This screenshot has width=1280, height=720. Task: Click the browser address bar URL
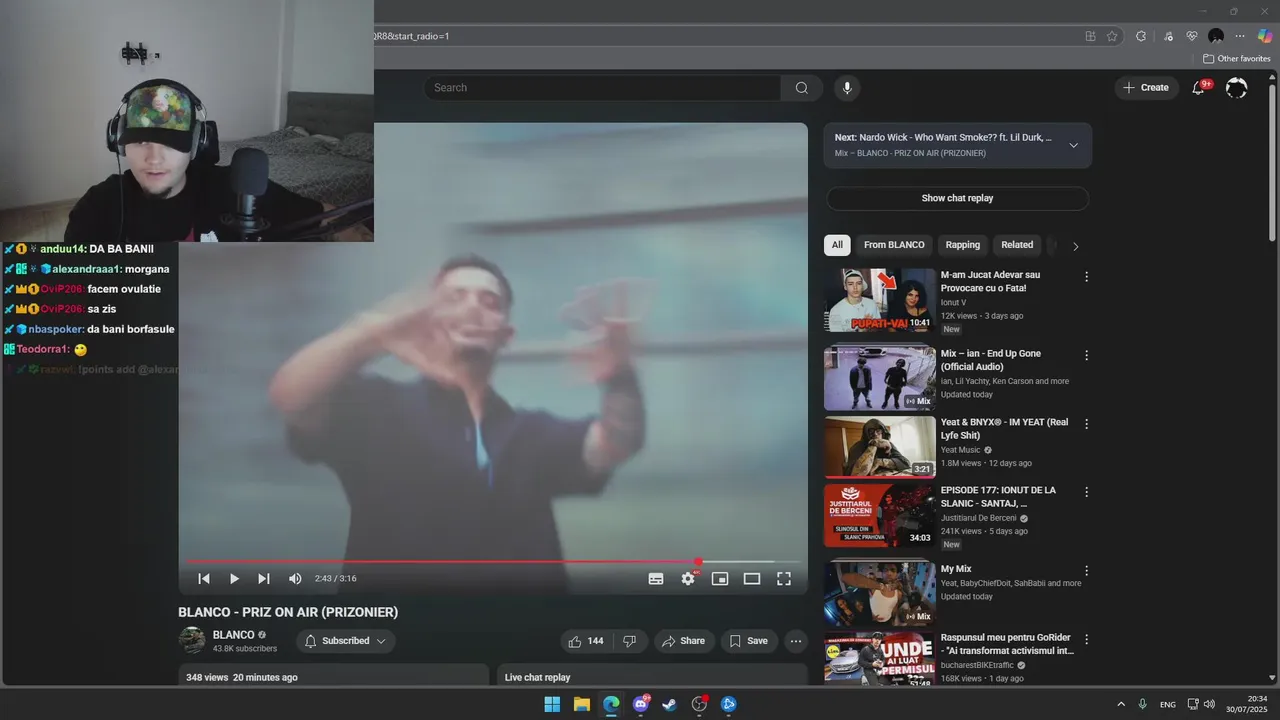coord(412,36)
